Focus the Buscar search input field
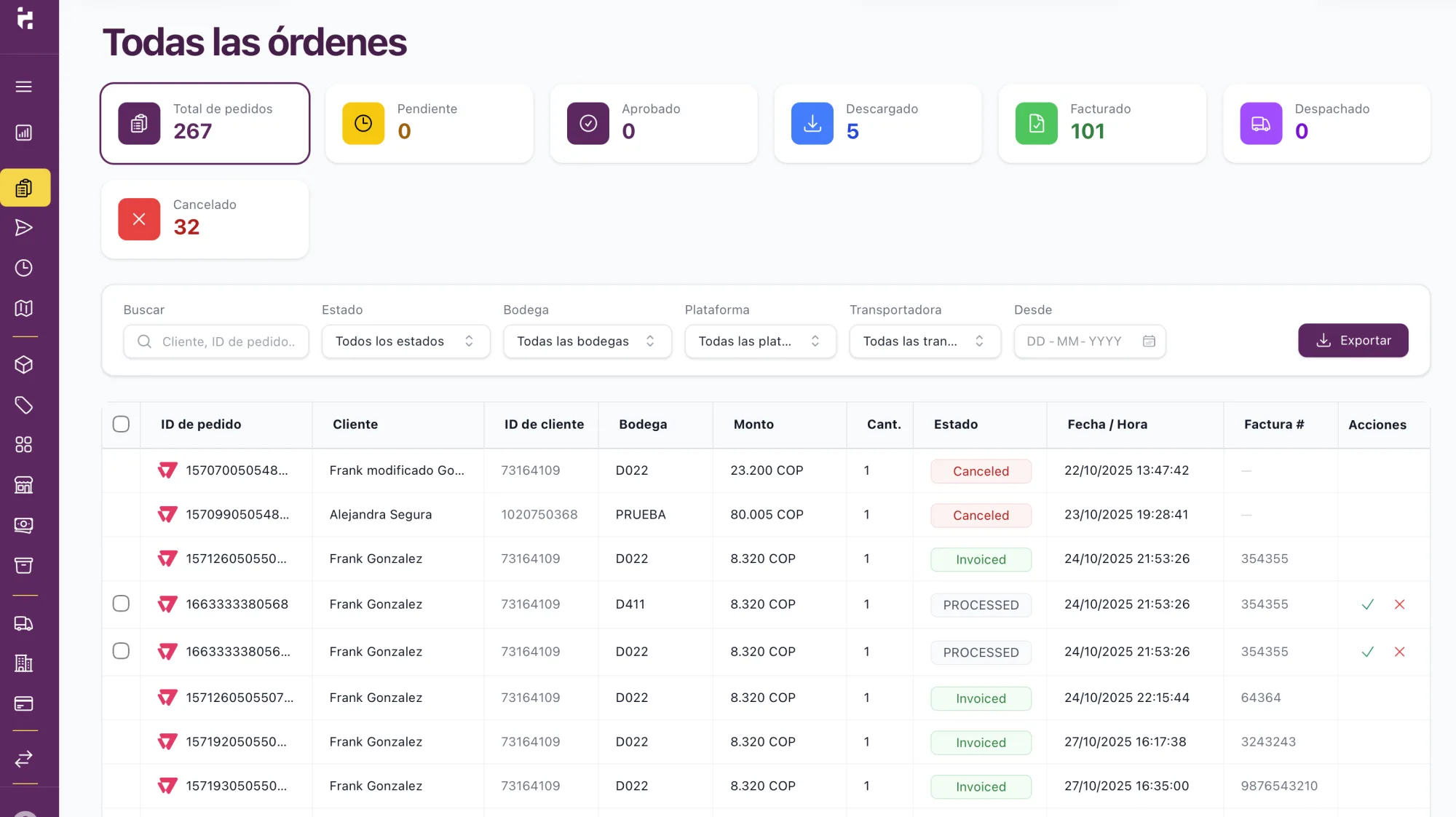The height and width of the screenshot is (817, 1456). tap(216, 342)
